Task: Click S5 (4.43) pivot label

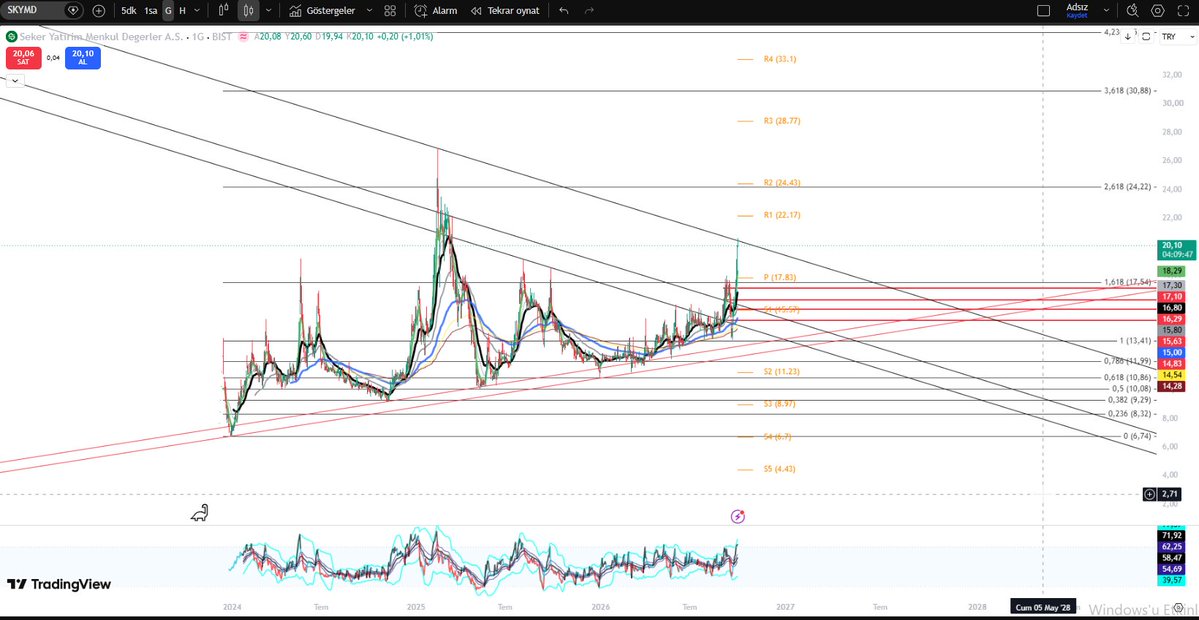Action: (x=779, y=469)
